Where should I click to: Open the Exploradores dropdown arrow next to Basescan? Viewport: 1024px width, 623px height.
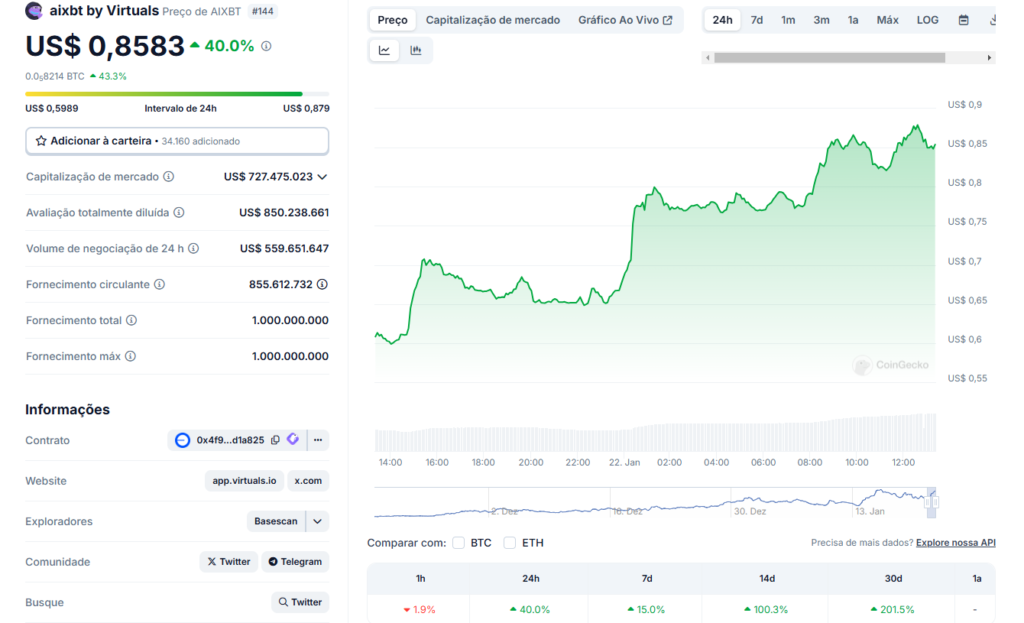coord(317,521)
